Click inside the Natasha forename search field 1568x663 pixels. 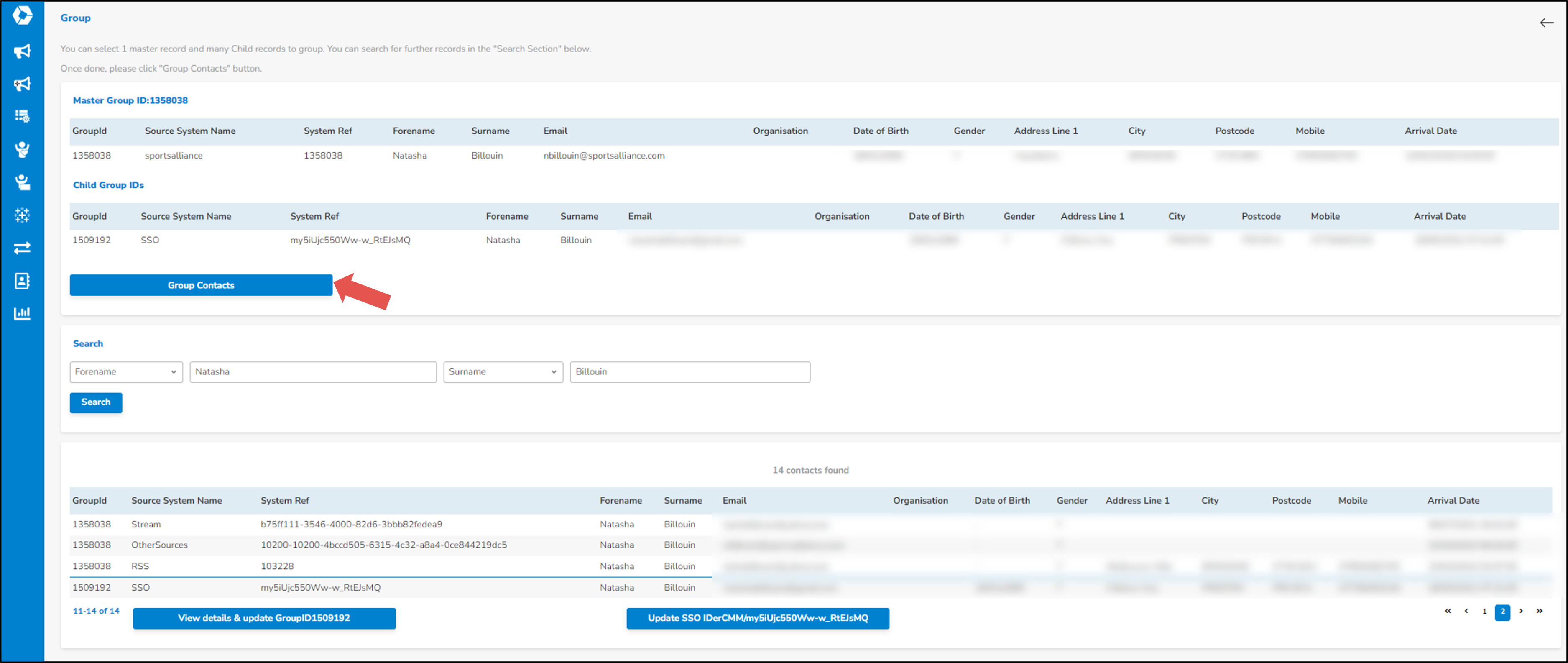pyautogui.click(x=312, y=371)
